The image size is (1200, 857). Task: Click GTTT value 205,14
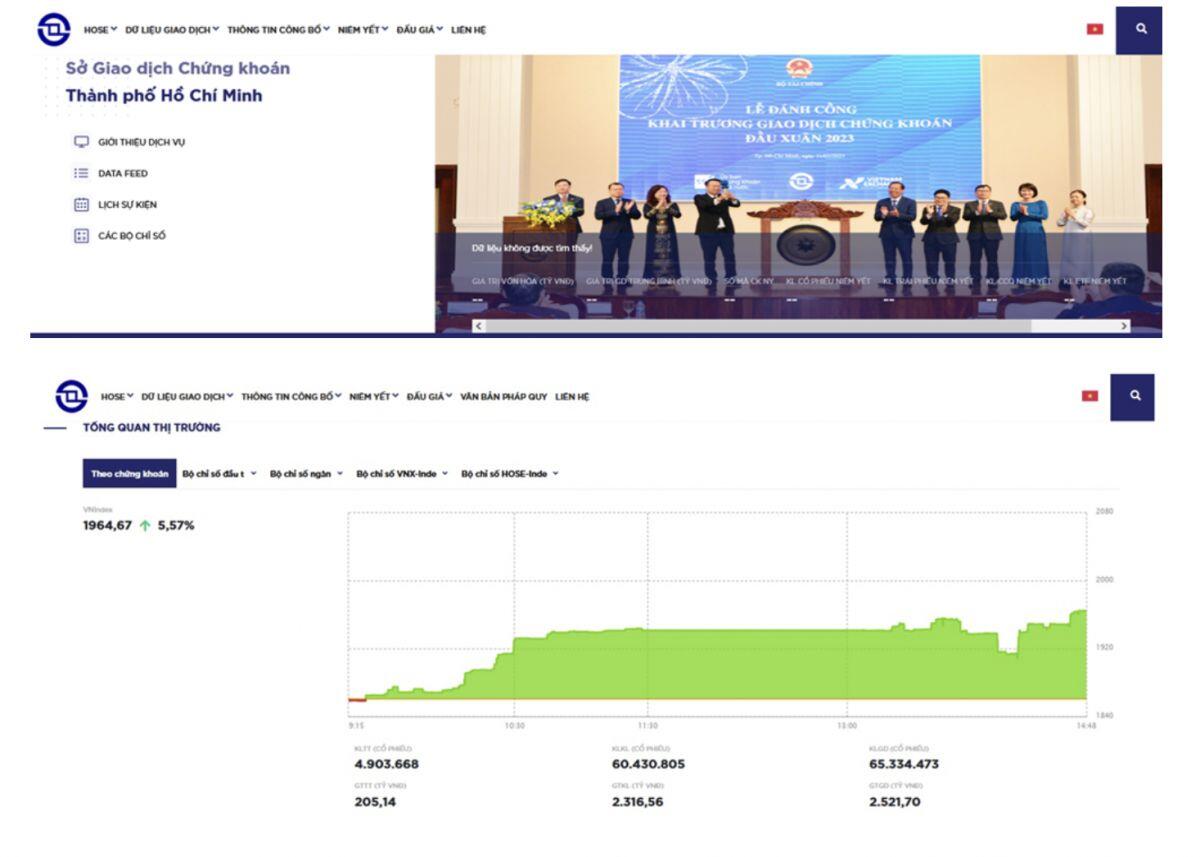click(x=375, y=802)
